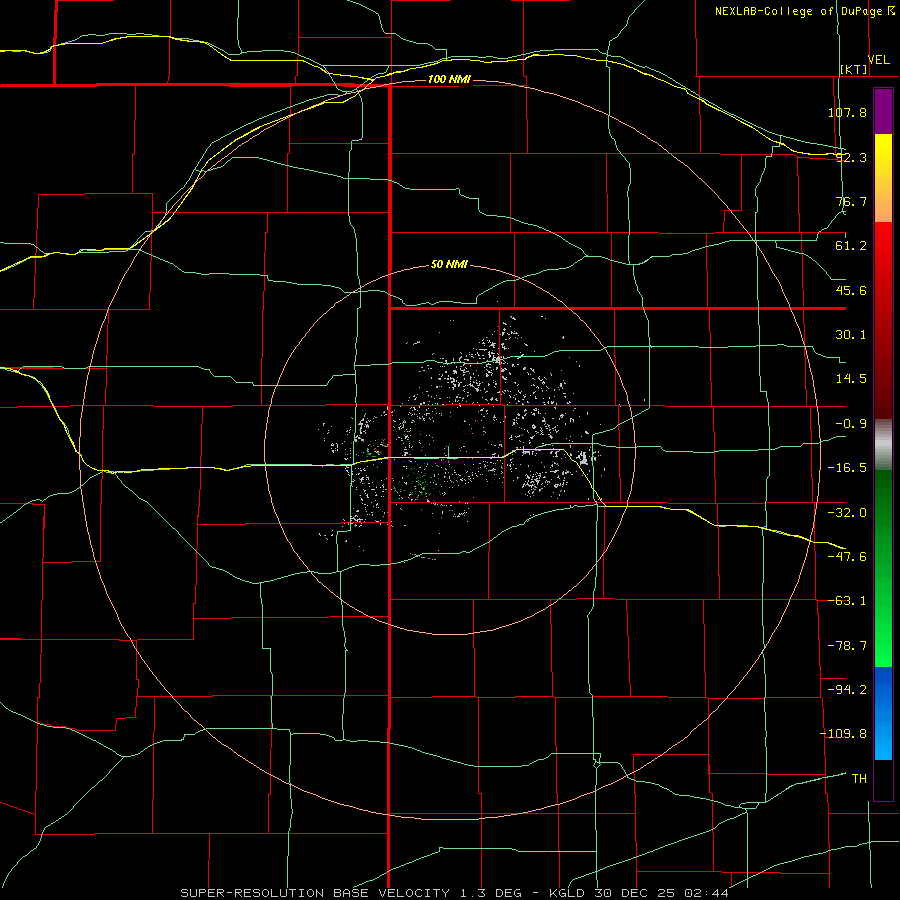Select the -32.0 velocity scale label

point(847,513)
